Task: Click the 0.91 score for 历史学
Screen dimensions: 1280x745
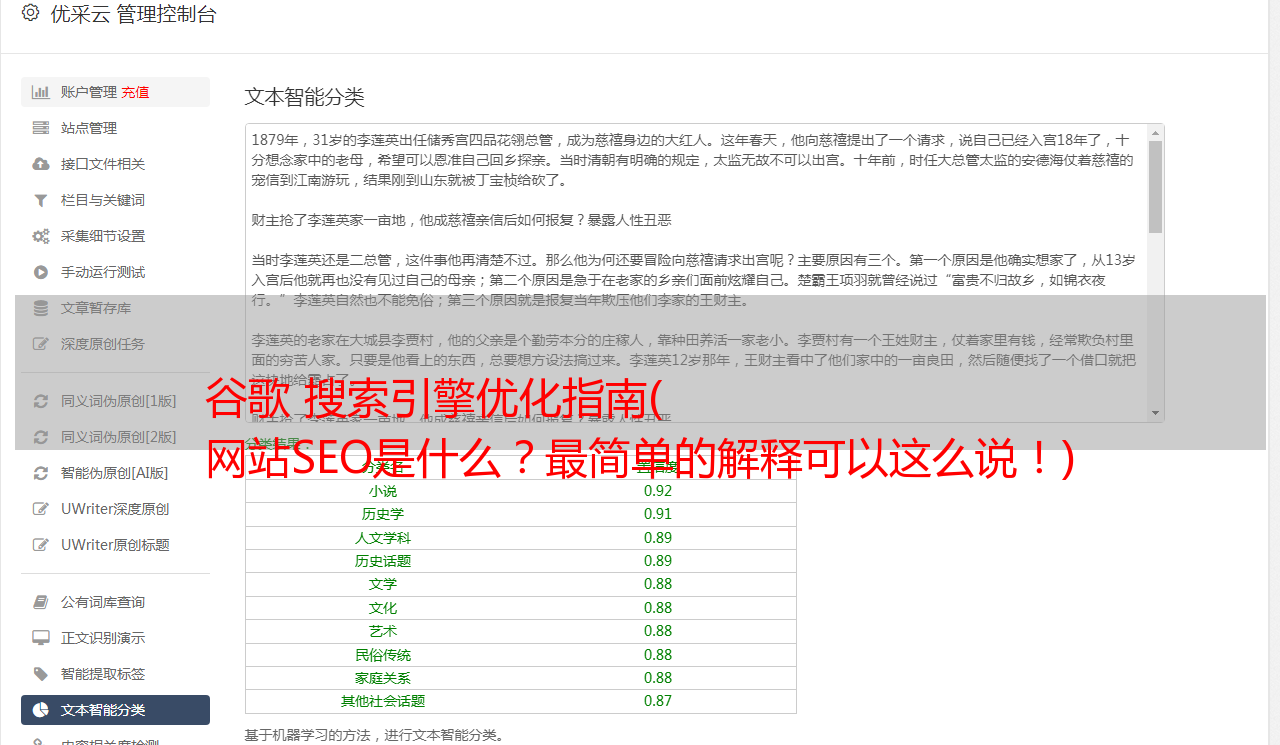Action: [658, 514]
